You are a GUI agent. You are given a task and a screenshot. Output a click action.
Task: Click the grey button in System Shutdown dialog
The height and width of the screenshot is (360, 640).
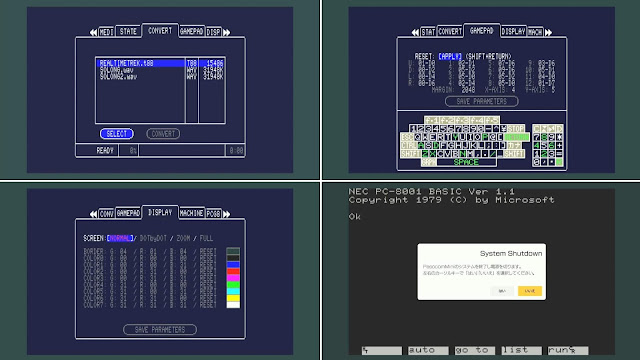tap(502, 291)
